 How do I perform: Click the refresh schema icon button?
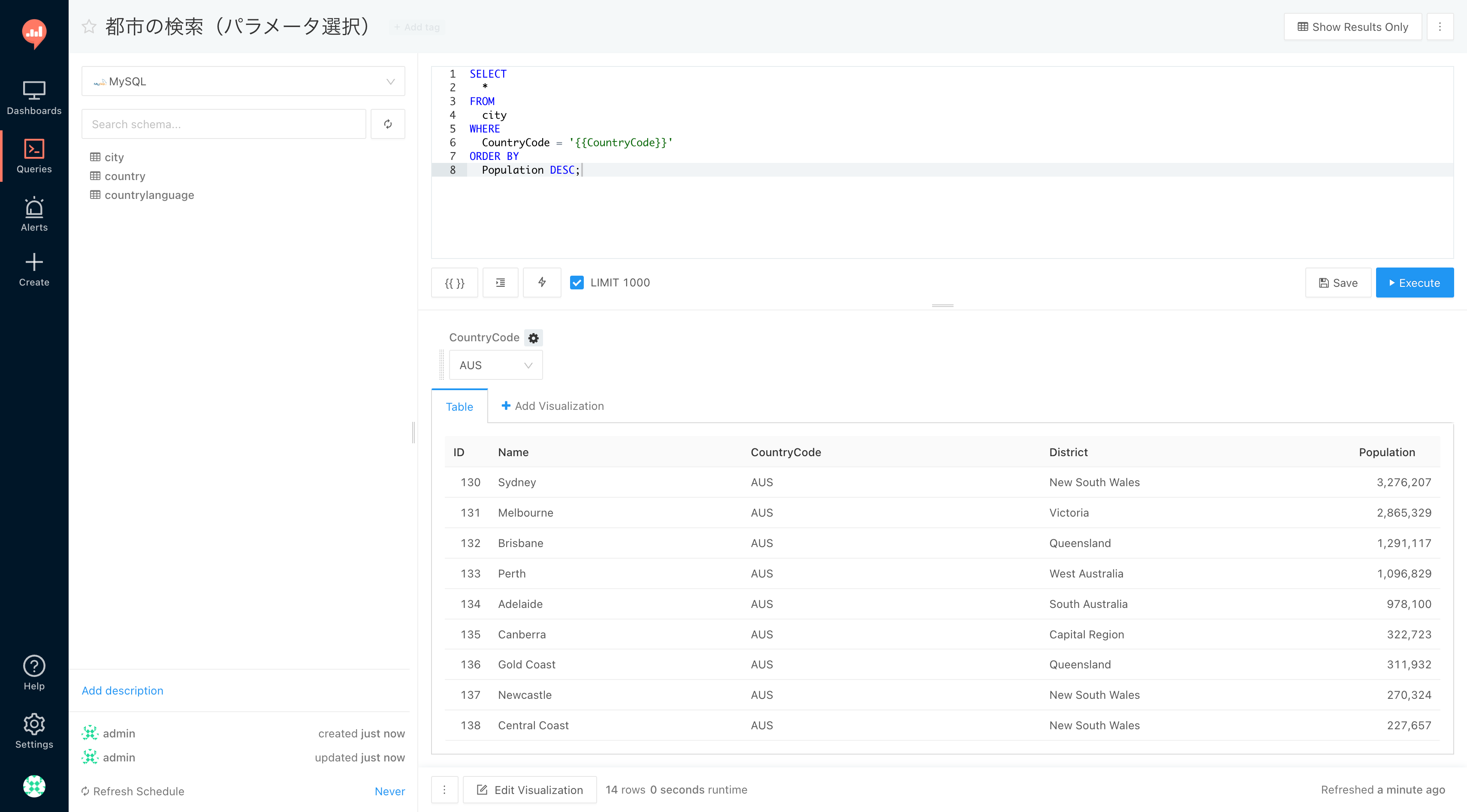pos(388,124)
